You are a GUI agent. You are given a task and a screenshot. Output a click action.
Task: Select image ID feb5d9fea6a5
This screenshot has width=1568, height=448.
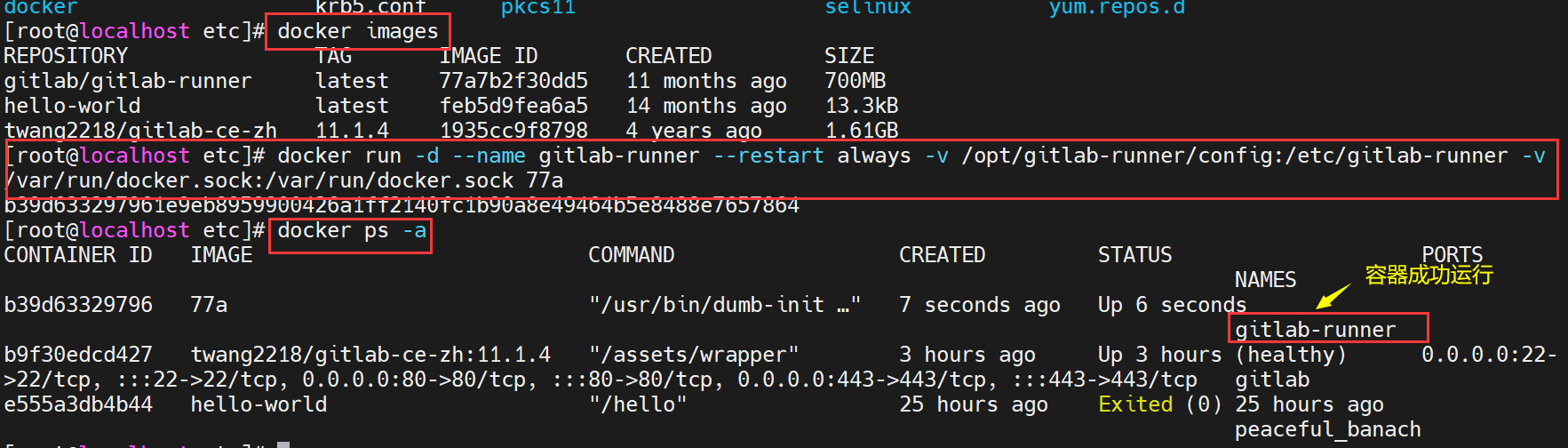(x=513, y=106)
